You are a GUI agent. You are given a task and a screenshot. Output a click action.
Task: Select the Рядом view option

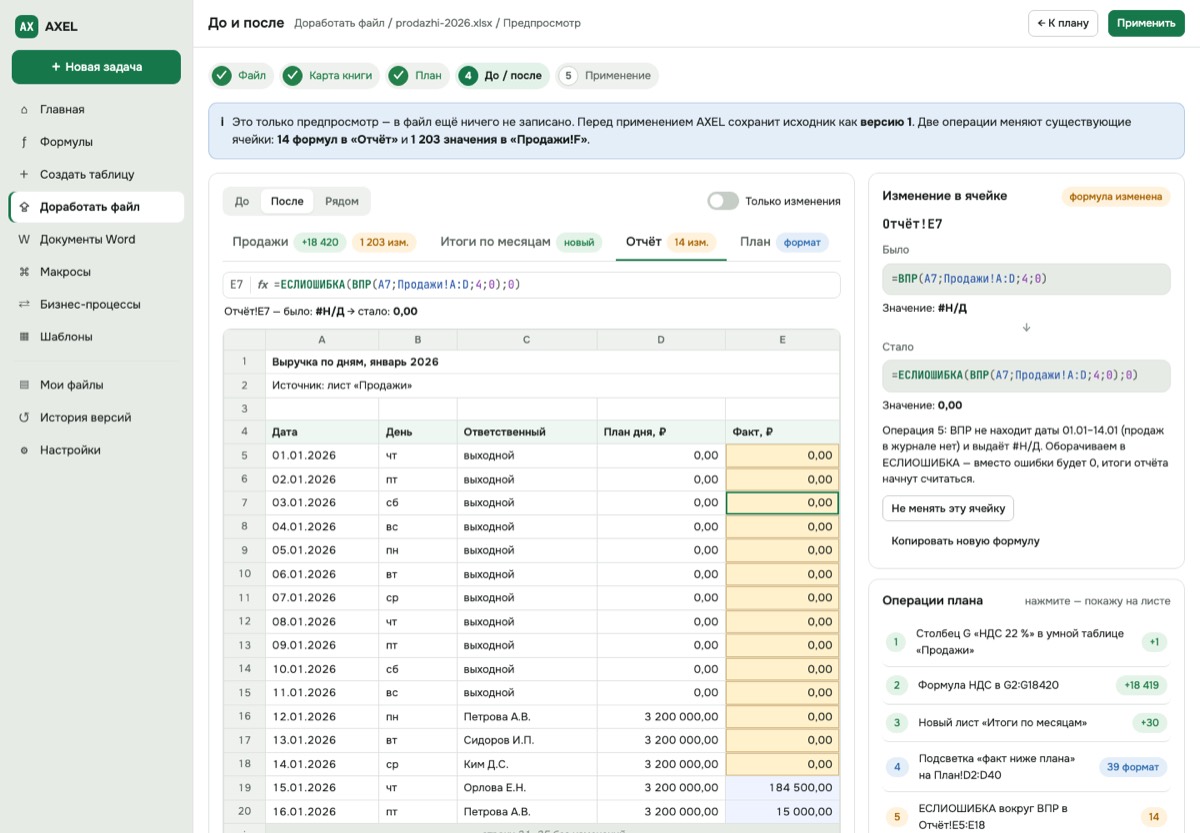click(342, 201)
